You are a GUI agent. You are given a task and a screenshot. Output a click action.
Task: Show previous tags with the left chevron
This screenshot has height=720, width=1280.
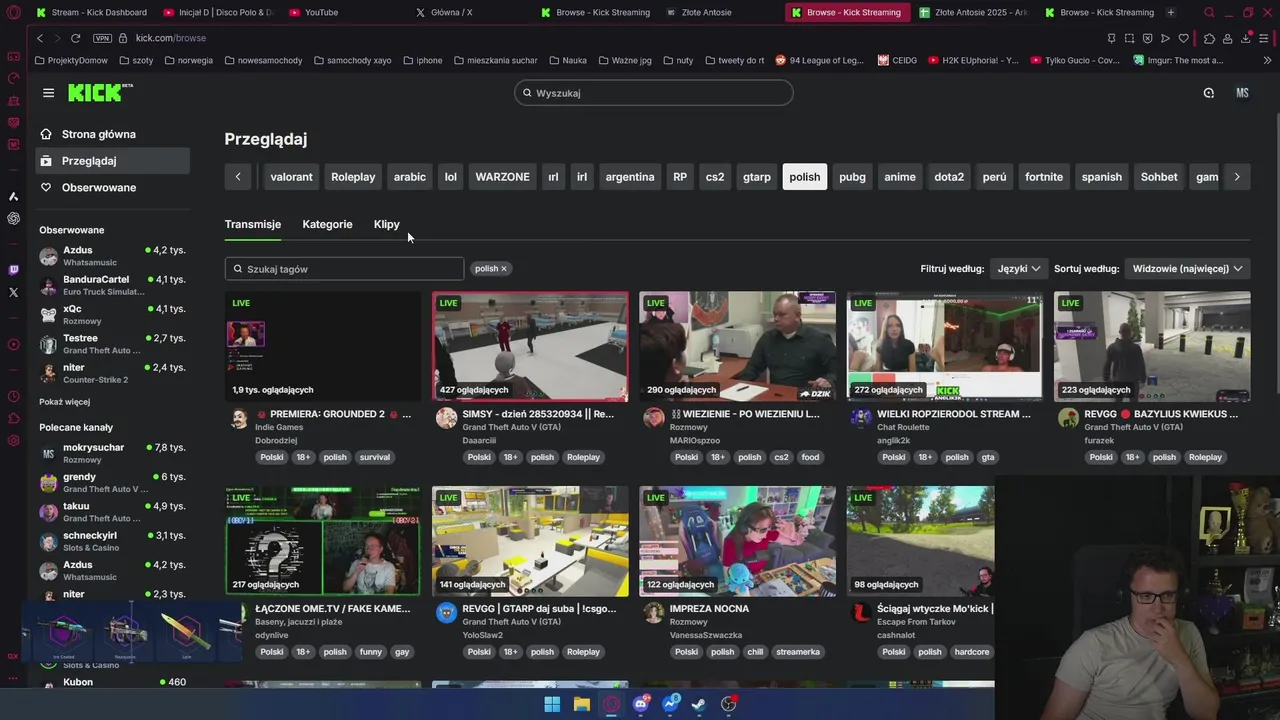[x=238, y=177]
